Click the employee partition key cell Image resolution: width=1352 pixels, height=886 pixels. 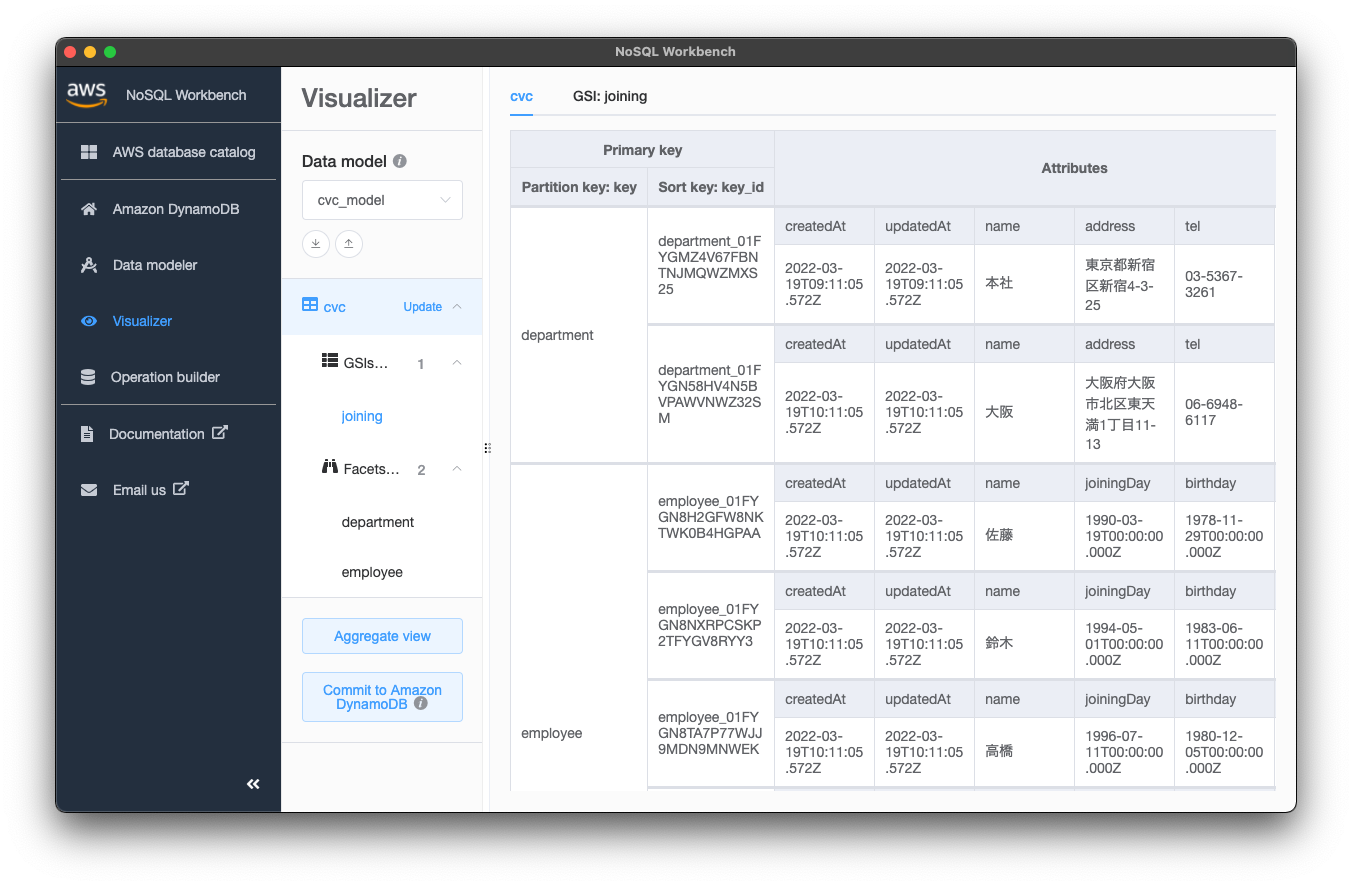click(579, 628)
